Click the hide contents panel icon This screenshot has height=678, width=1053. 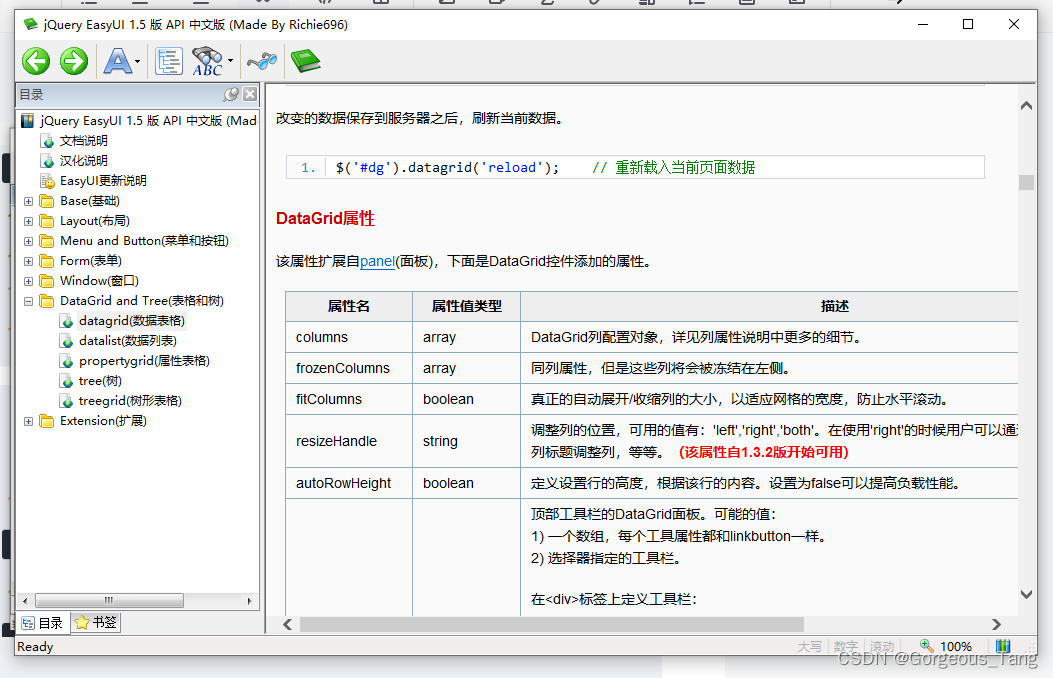click(169, 61)
